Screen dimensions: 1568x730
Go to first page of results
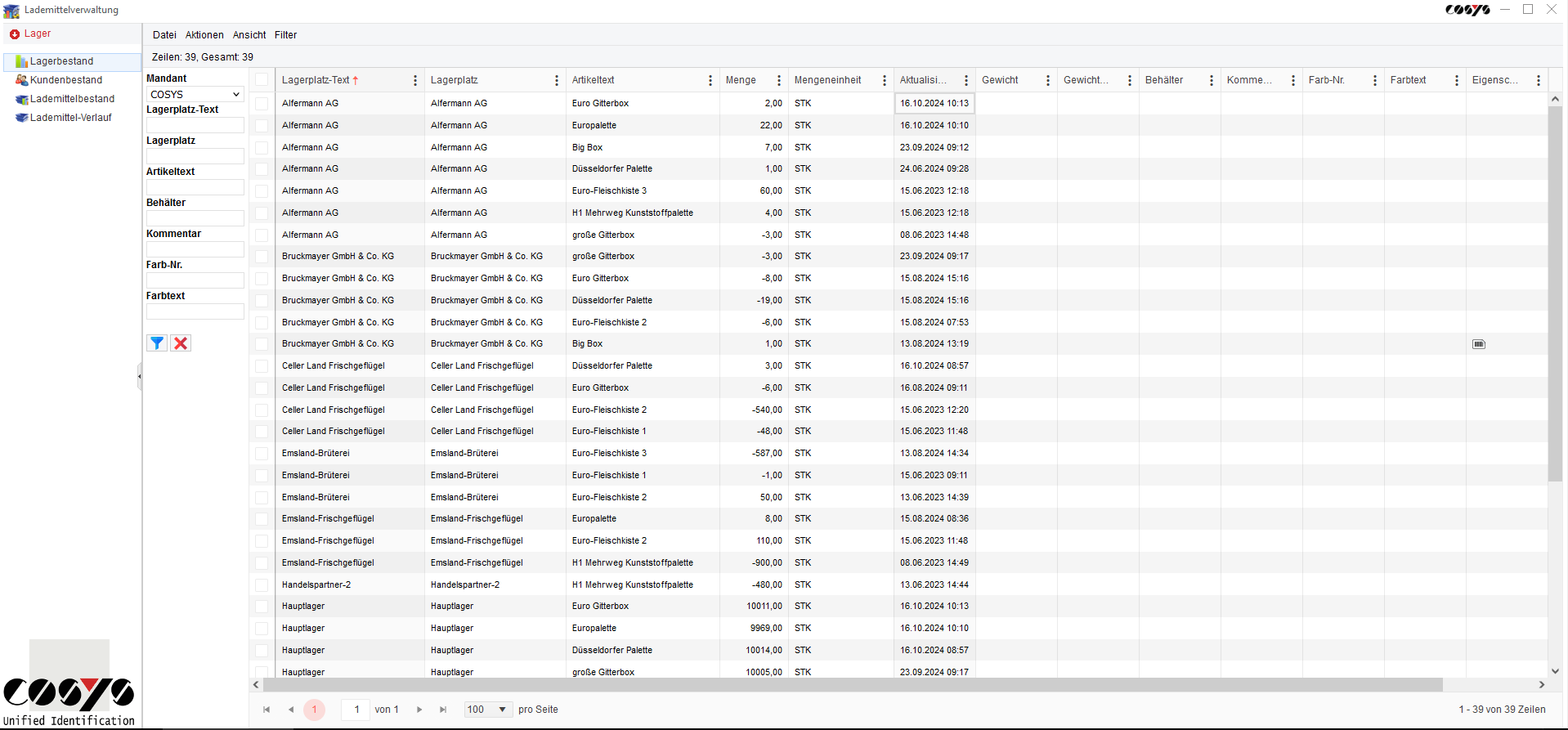(267, 710)
